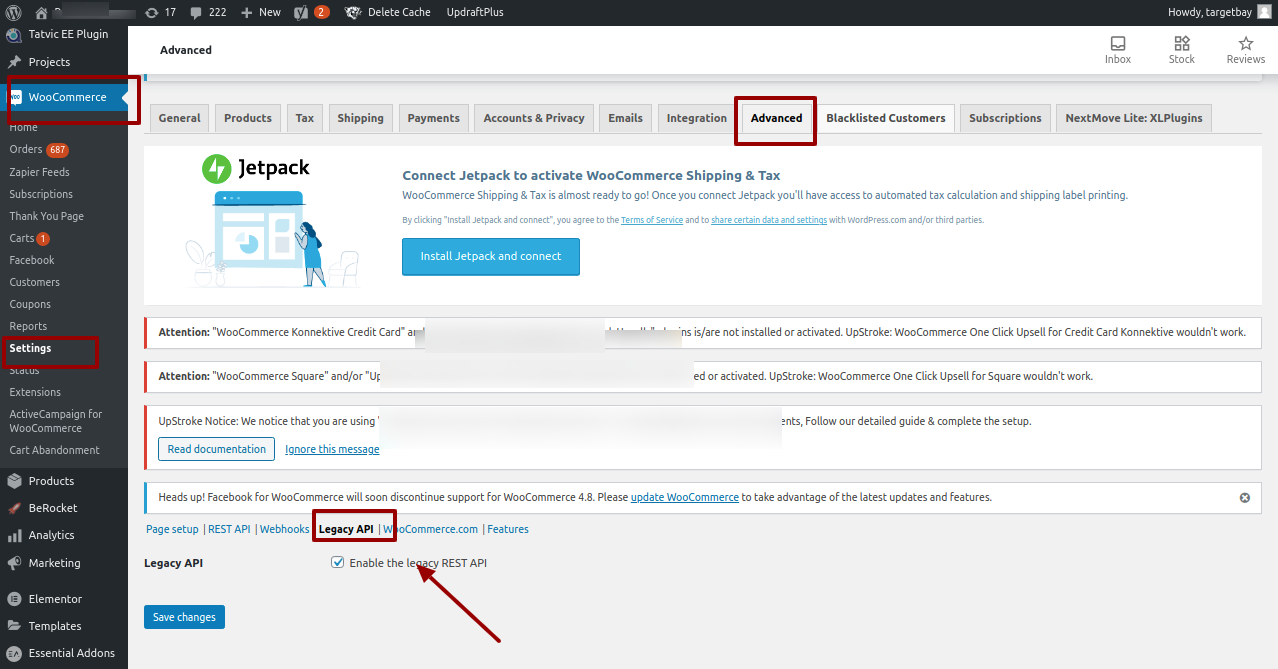Toggle Enable the legacy REST API checkbox
The image size is (1278, 669).
click(338, 563)
